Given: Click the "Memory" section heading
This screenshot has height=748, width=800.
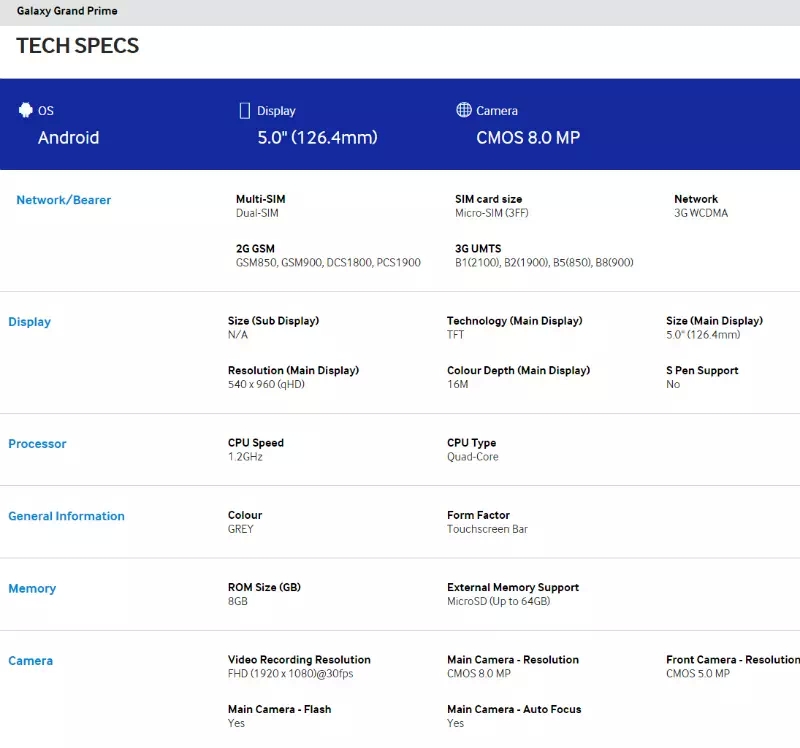Looking at the screenshot, I should click(x=32, y=589).
